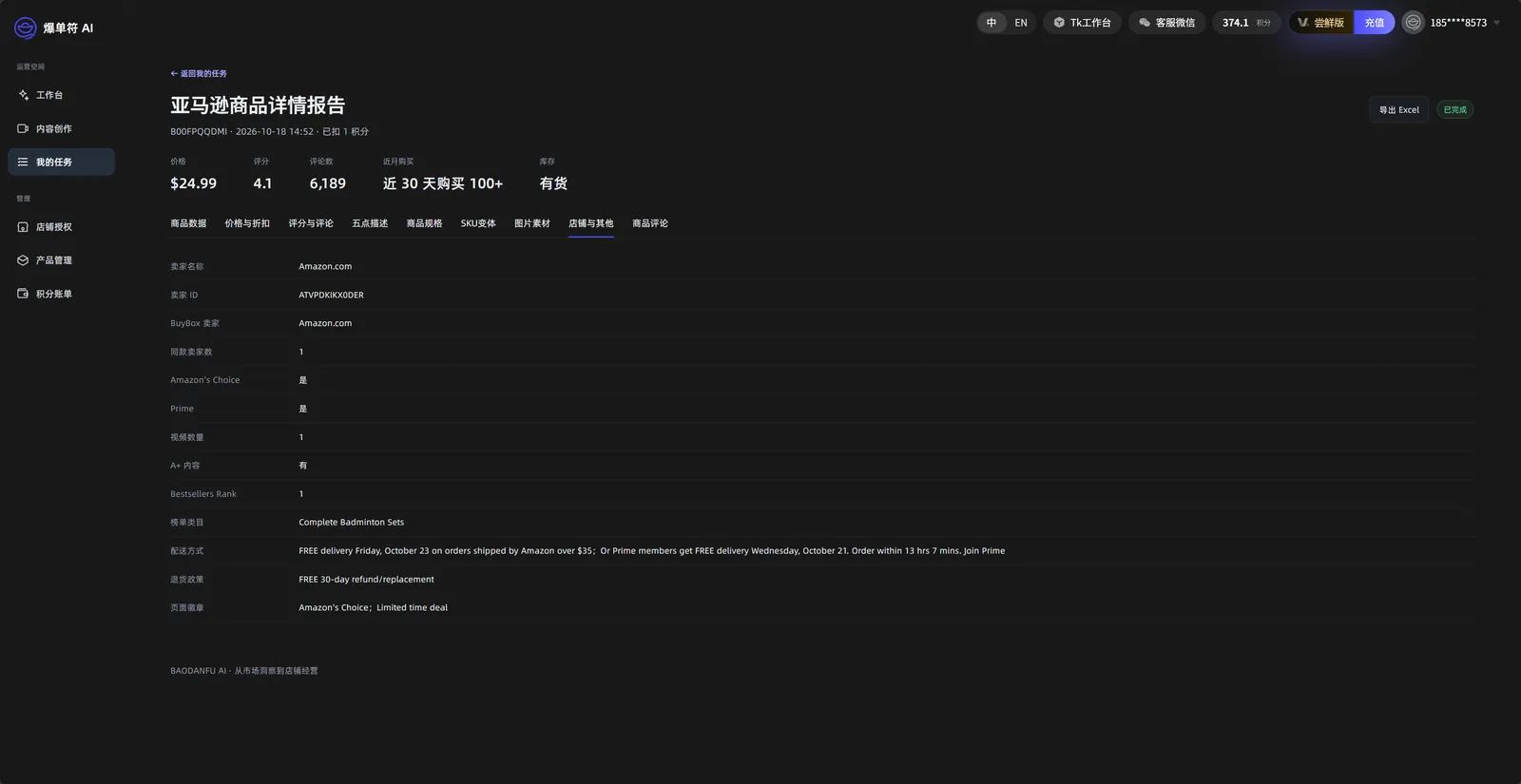Open the 客服微信 button

[x=1167, y=23]
